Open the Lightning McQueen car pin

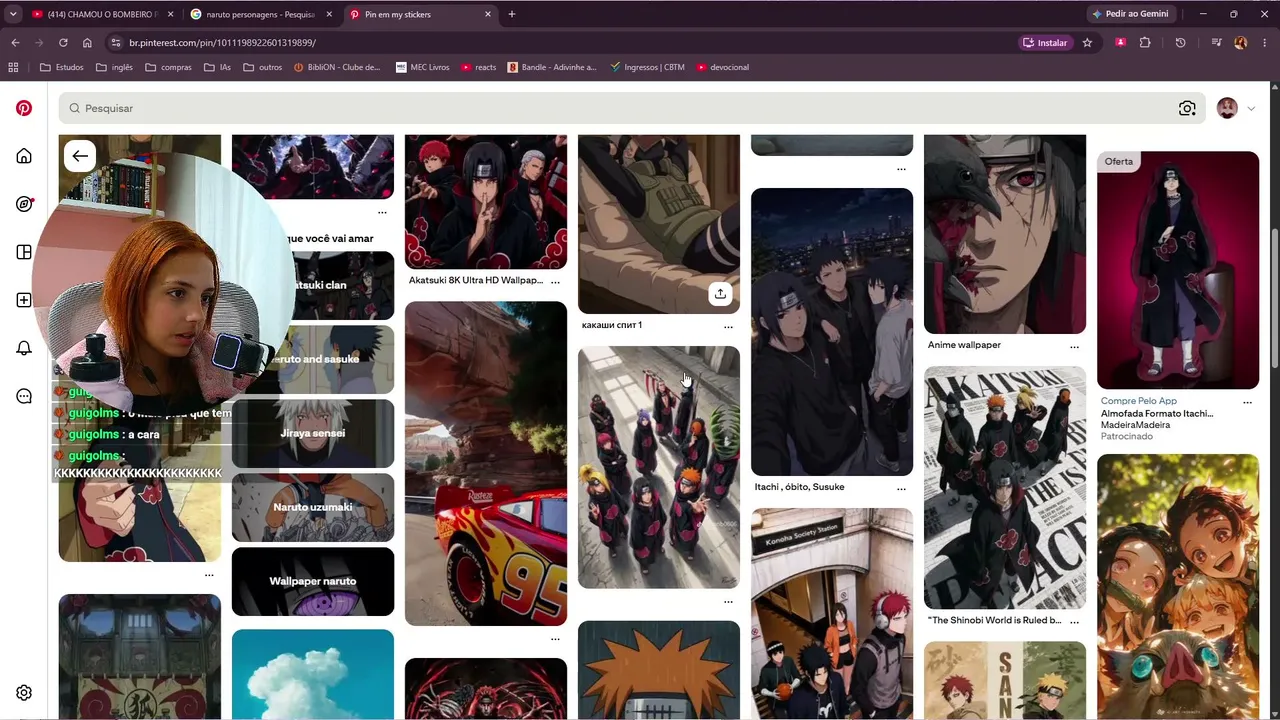pyautogui.click(x=486, y=463)
